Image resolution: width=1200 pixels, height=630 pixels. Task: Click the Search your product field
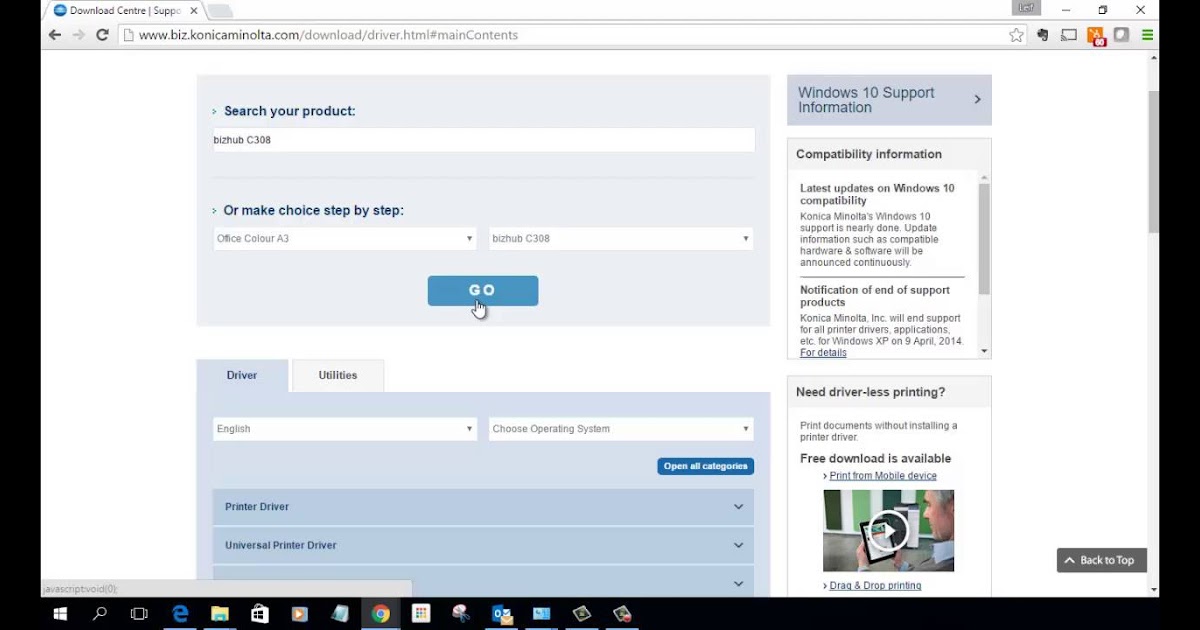pos(484,140)
